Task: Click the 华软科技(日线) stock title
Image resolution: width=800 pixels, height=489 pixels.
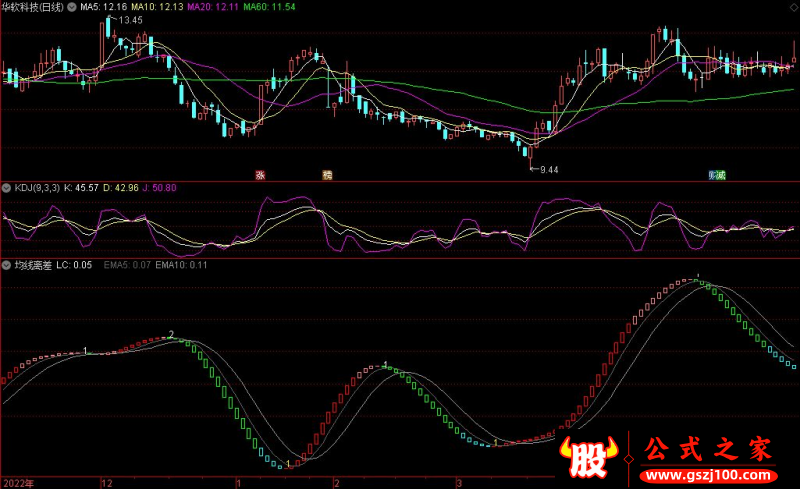Action: click(33, 7)
